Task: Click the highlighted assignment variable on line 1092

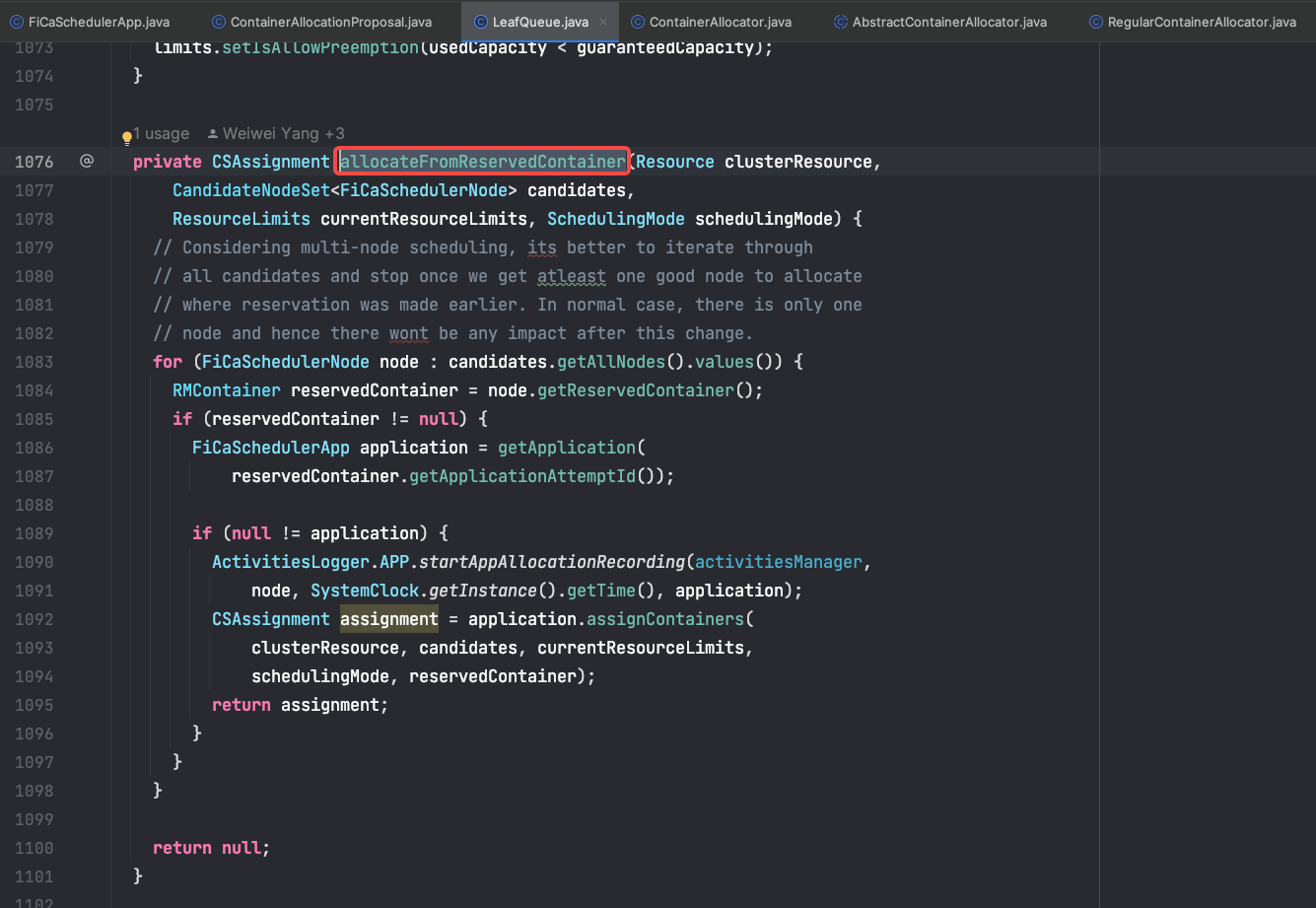Action: (388, 619)
